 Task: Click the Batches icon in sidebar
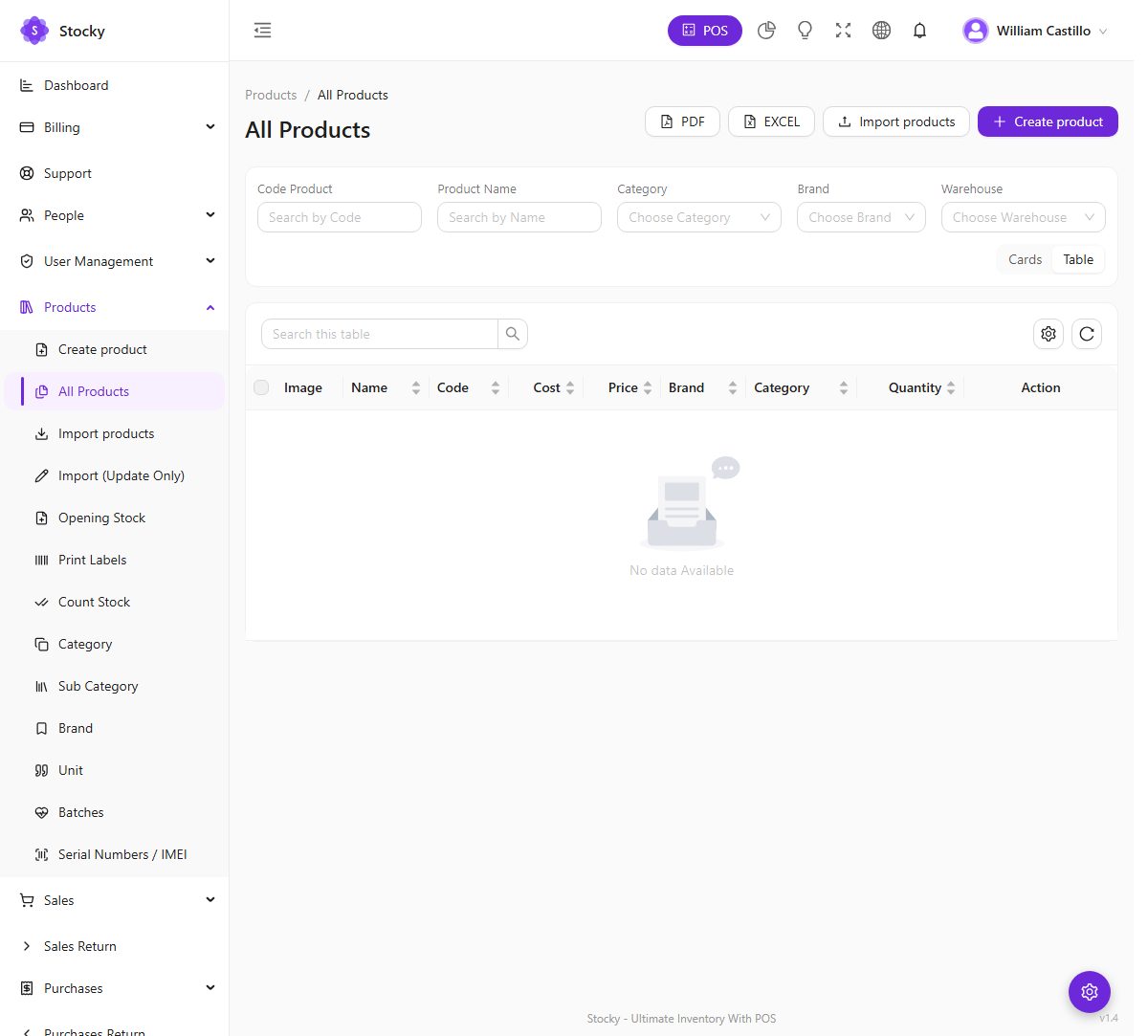tap(41, 812)
